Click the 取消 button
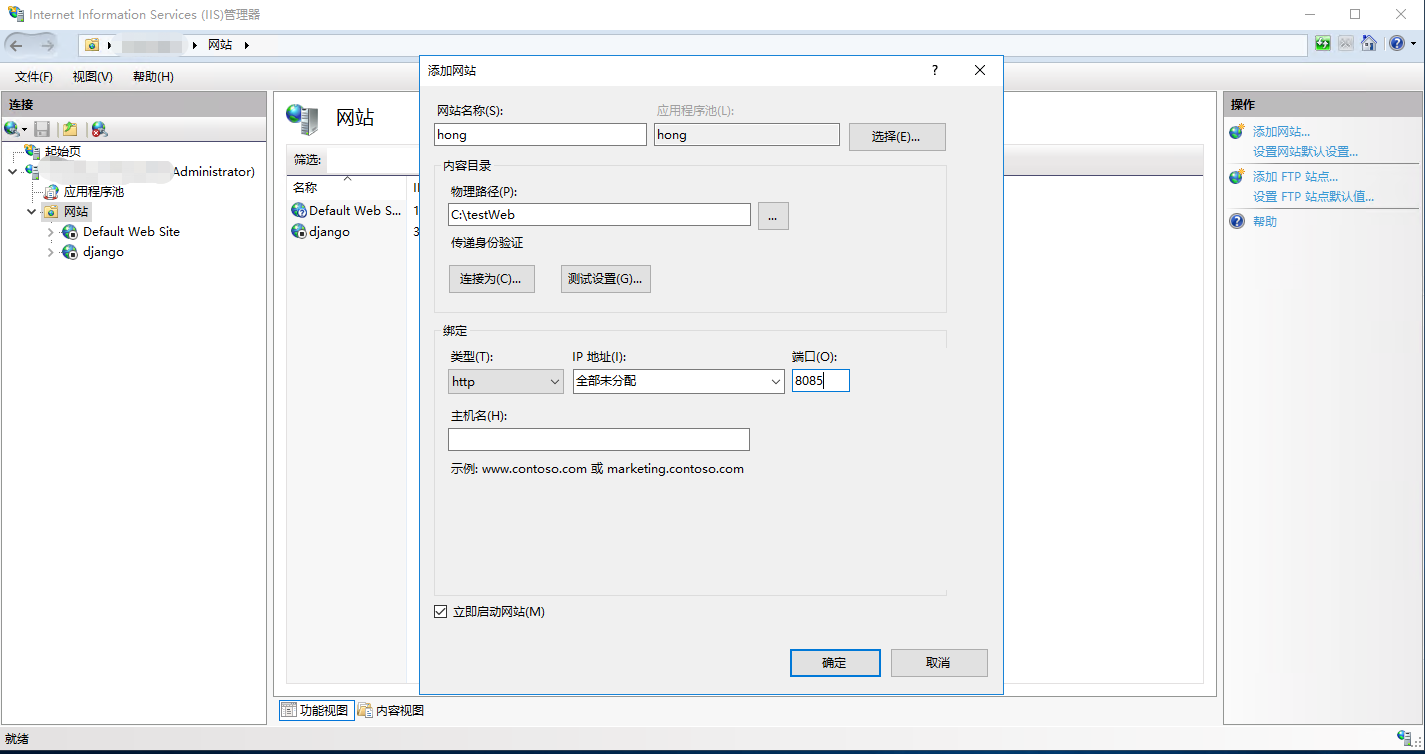 [939, 663]
